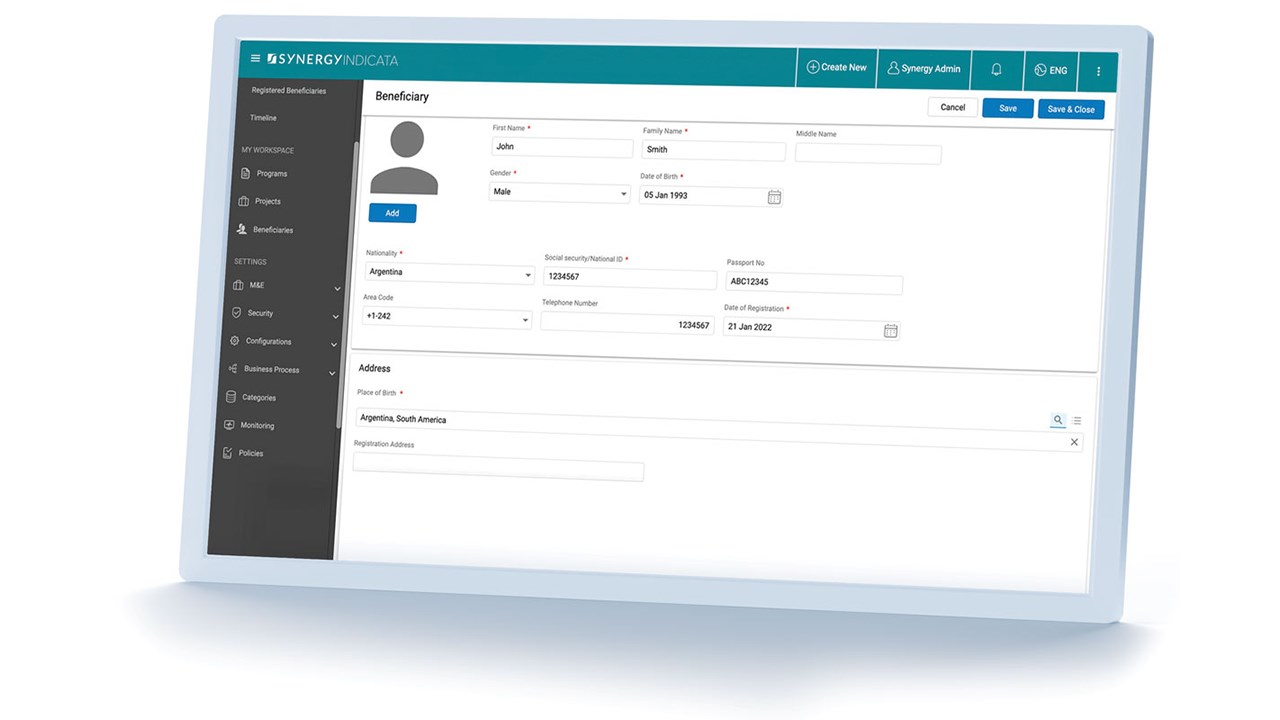Click the Family Name field with Smith
This screenshot has width=1280, height=720.
tap(713, 150)
